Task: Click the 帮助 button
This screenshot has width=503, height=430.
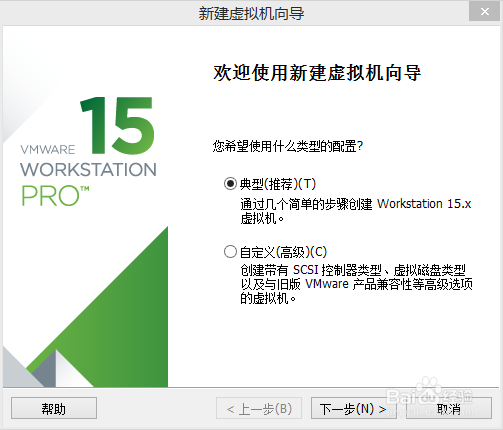Action: [54, 408]
